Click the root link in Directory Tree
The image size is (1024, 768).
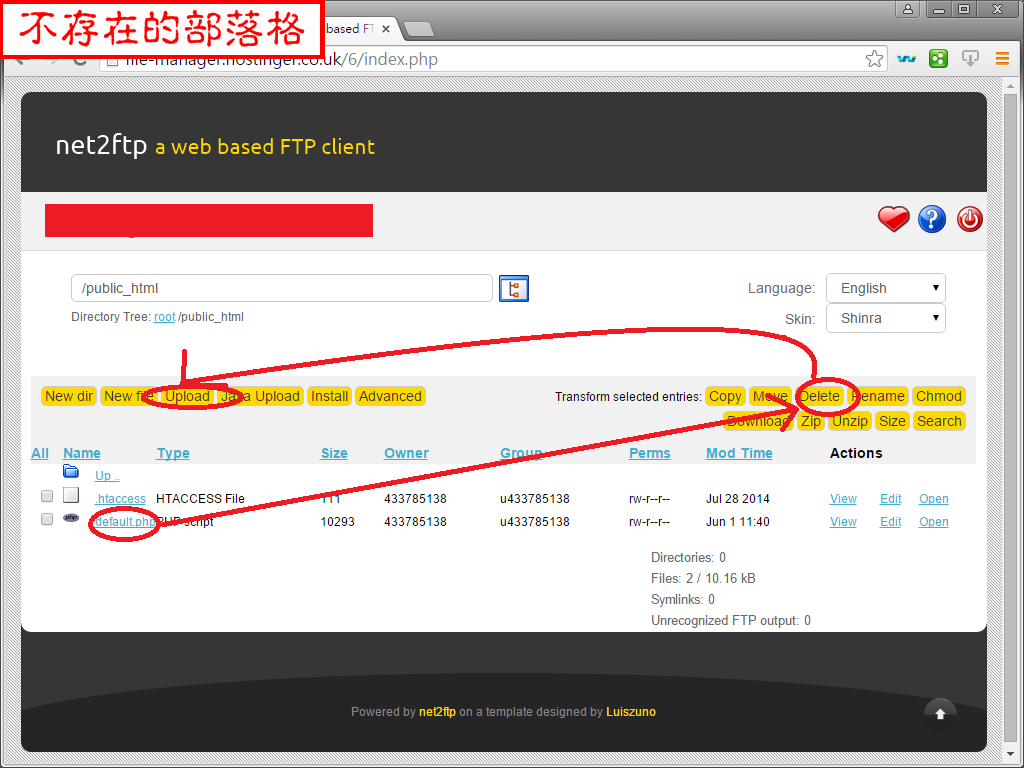click(165, 317)
